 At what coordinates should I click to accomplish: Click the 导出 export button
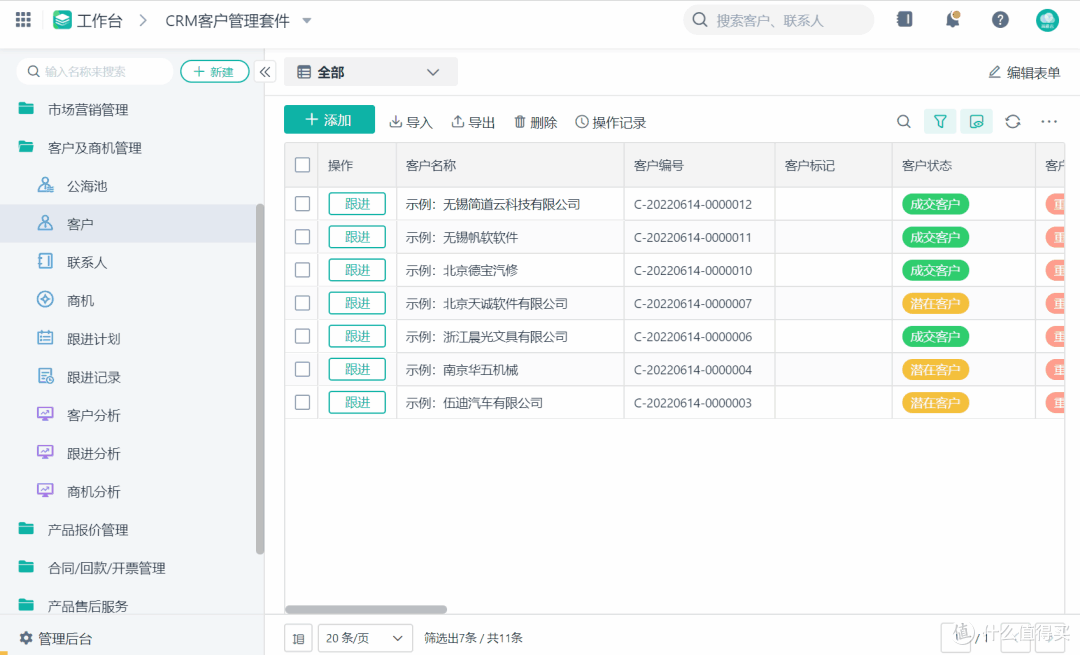pos(473,123)
